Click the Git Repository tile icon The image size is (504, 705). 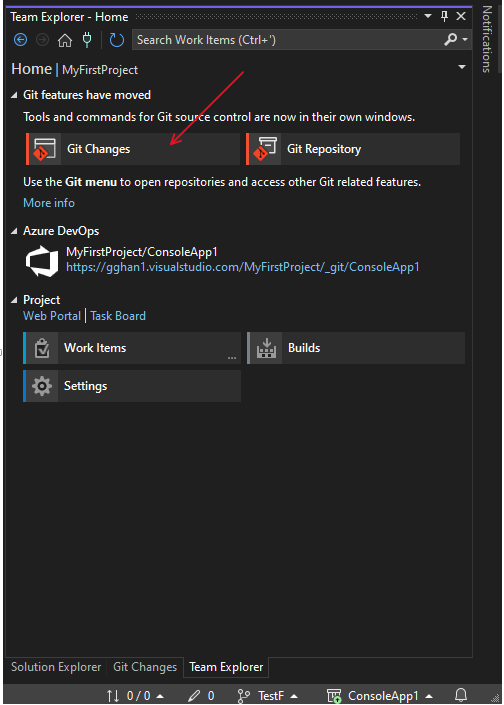265,149
